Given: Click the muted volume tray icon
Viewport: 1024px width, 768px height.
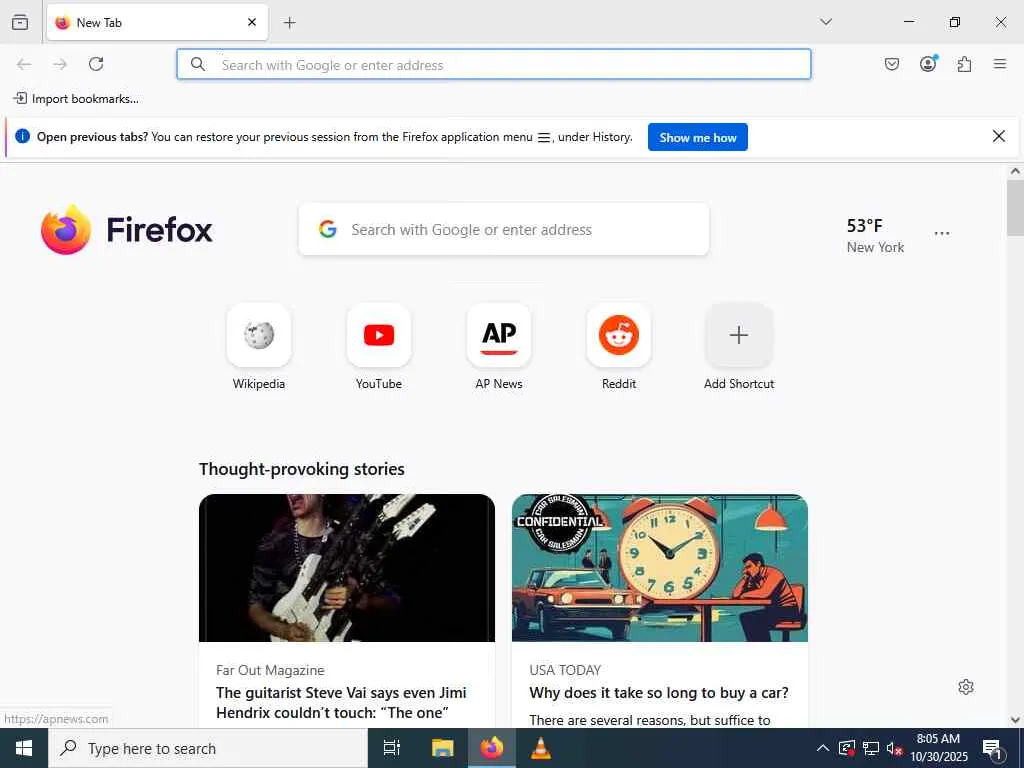Looking at the screenshot, I should [895, 748].
